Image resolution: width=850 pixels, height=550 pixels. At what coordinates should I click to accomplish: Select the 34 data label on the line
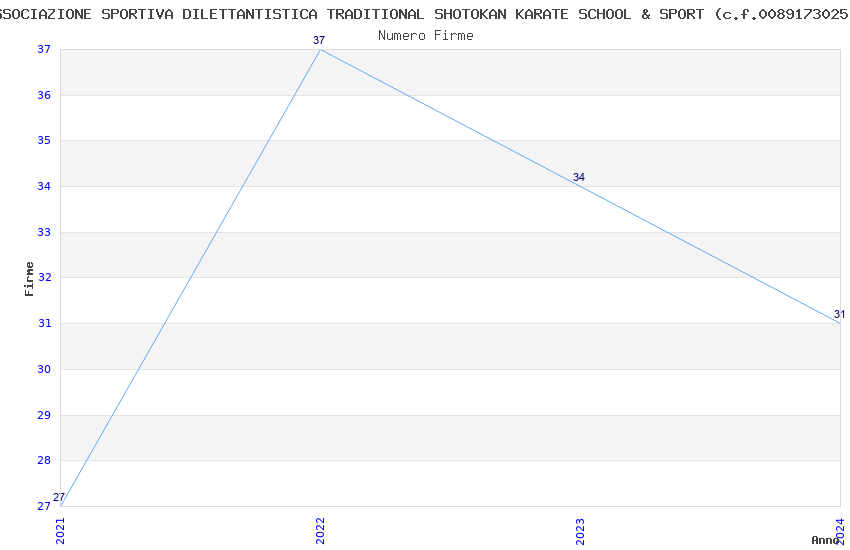(579, 178)
